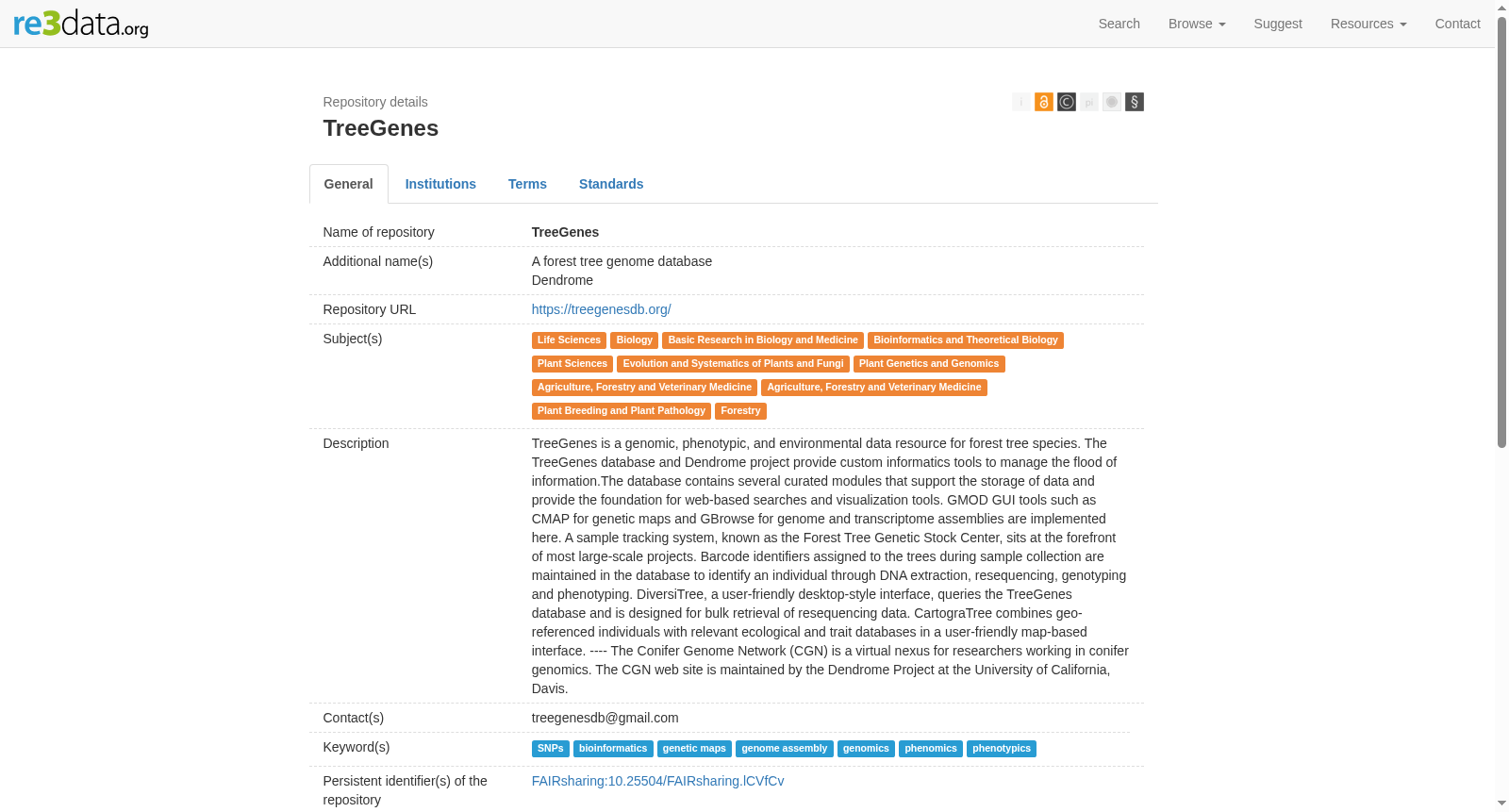Open the FAIRsharing persistent identifier link
The height and width of the screenshot is (812, 1509).
[658, 781]
